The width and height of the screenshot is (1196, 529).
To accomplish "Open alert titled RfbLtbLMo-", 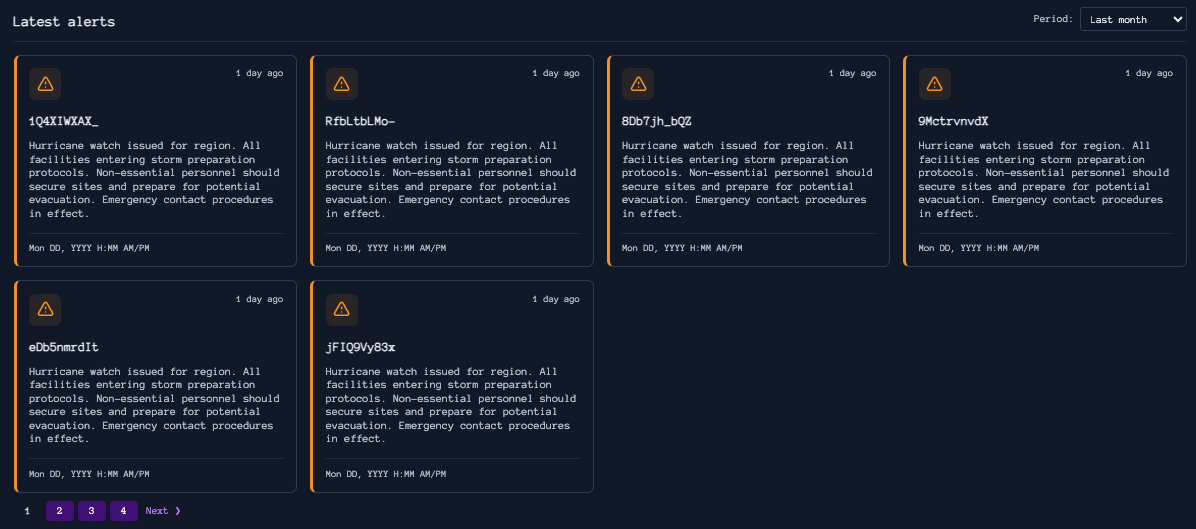I will tap(360, 121).
